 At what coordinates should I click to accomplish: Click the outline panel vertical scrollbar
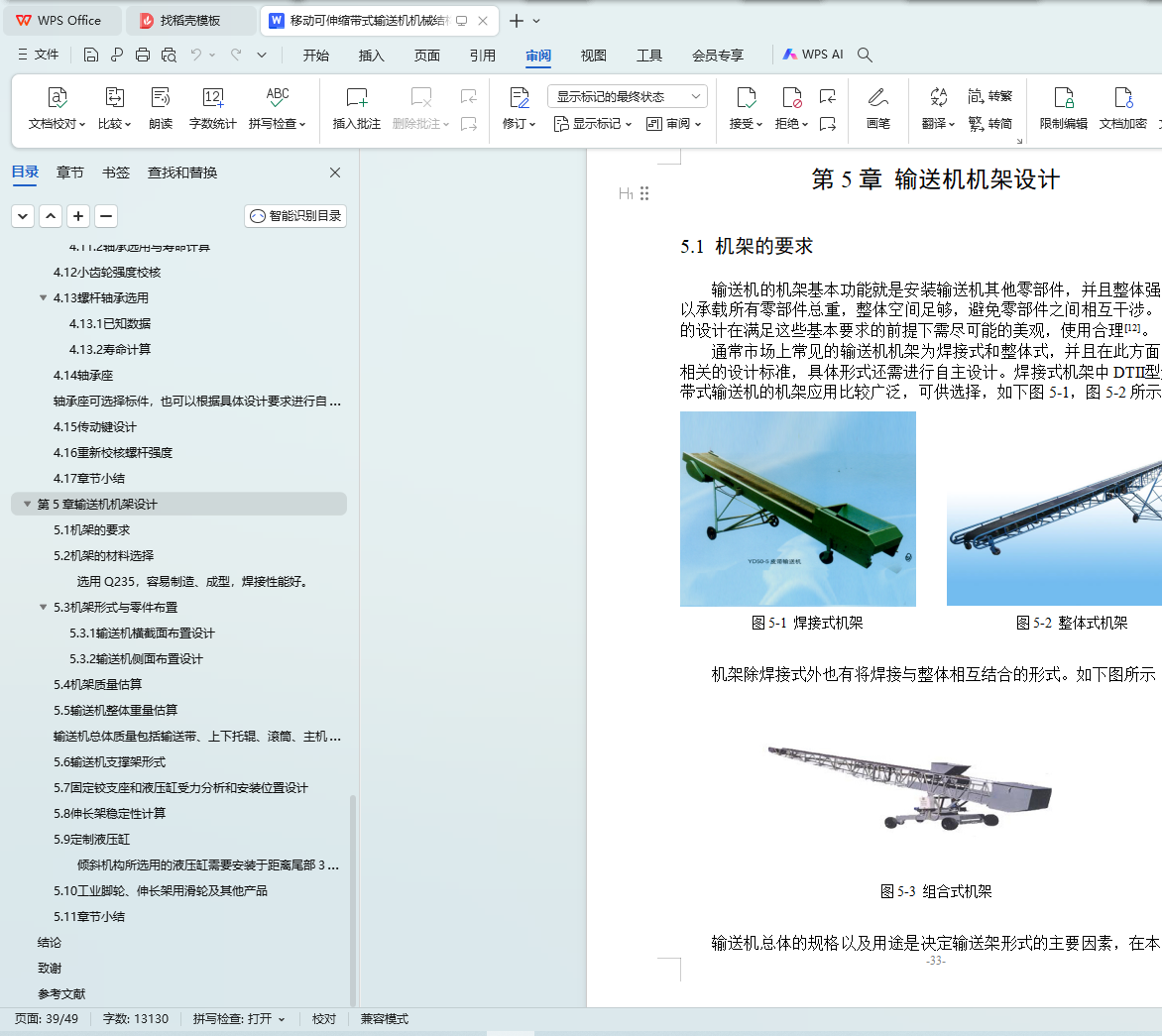click(353, 900)
